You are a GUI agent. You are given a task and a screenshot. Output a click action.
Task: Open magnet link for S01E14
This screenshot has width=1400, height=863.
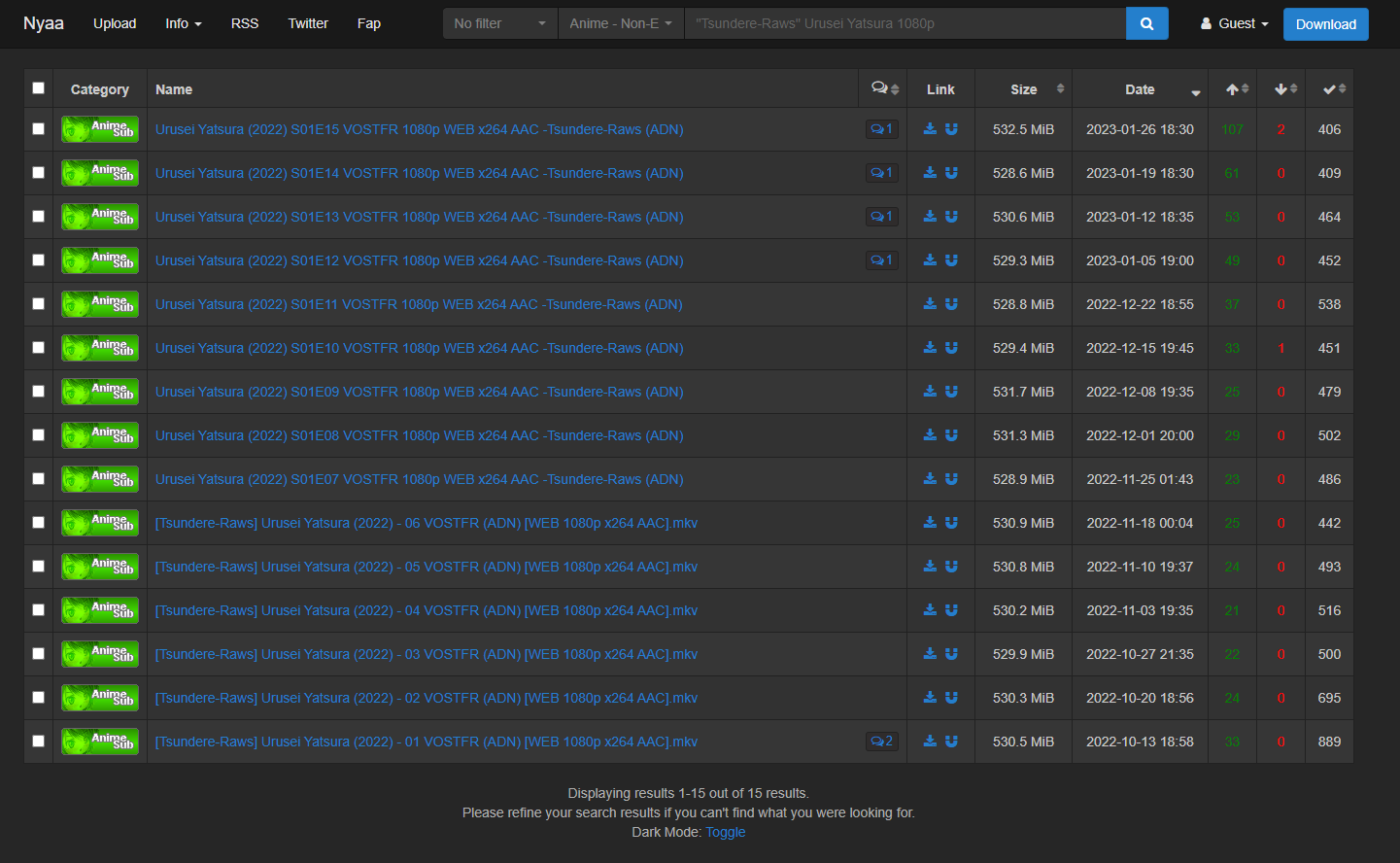(951, 173)
